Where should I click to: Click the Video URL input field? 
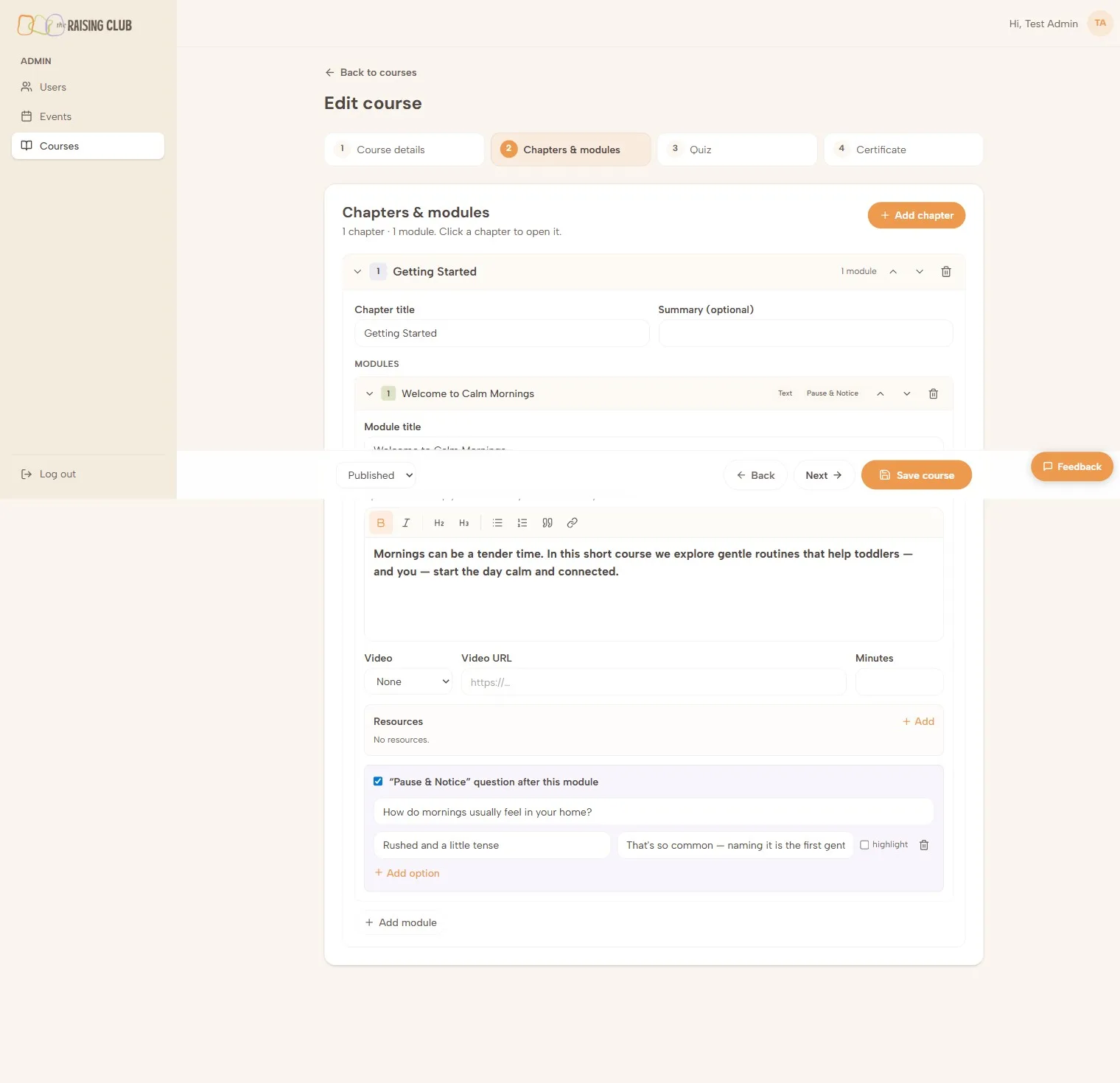[x=654, y=681]
